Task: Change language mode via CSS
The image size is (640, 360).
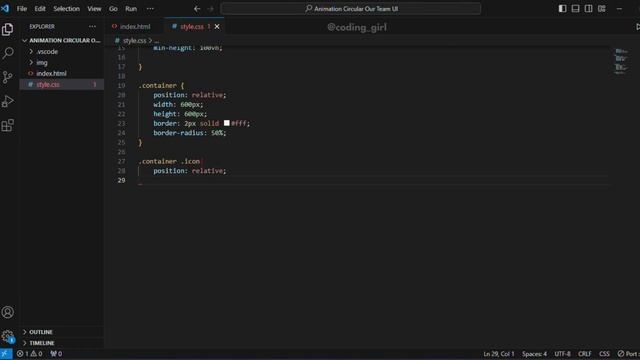Action: (x=604, y=354)
